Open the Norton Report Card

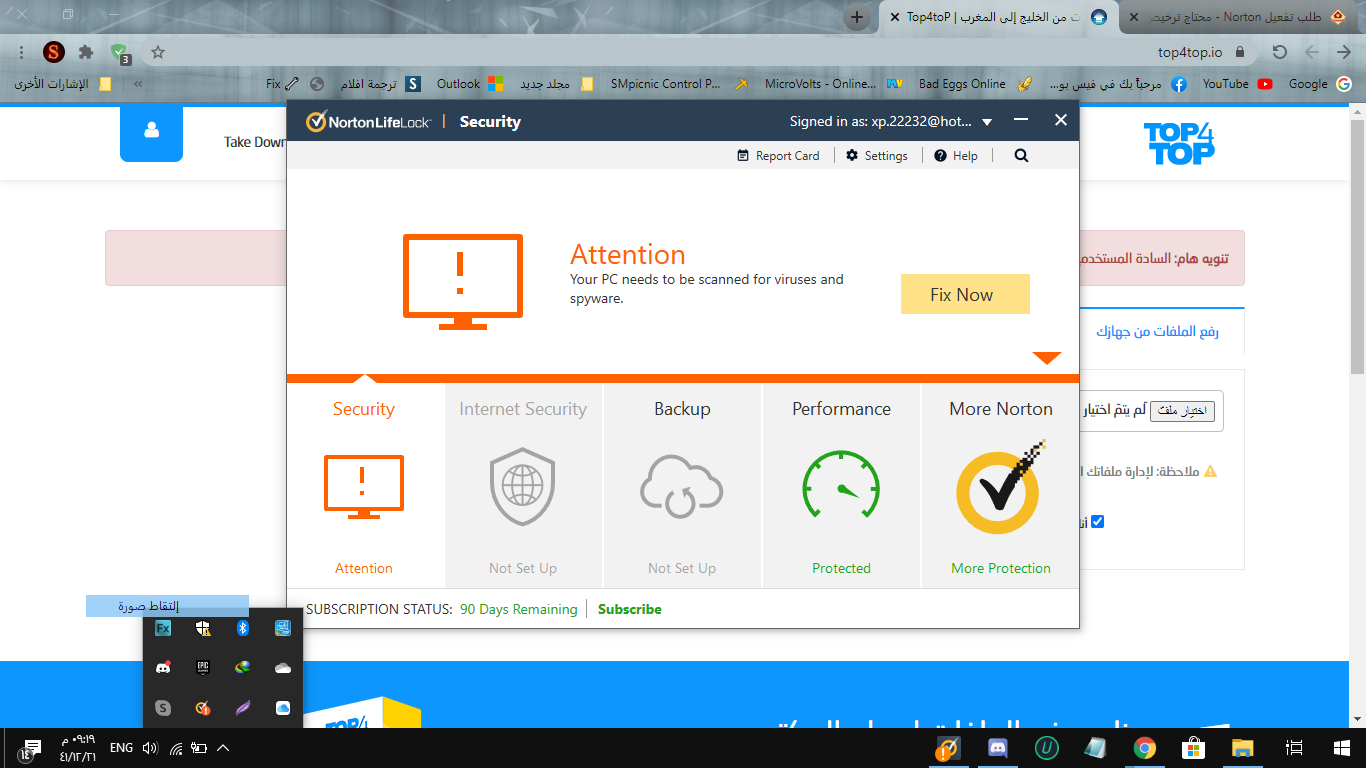tap(778, 155)
